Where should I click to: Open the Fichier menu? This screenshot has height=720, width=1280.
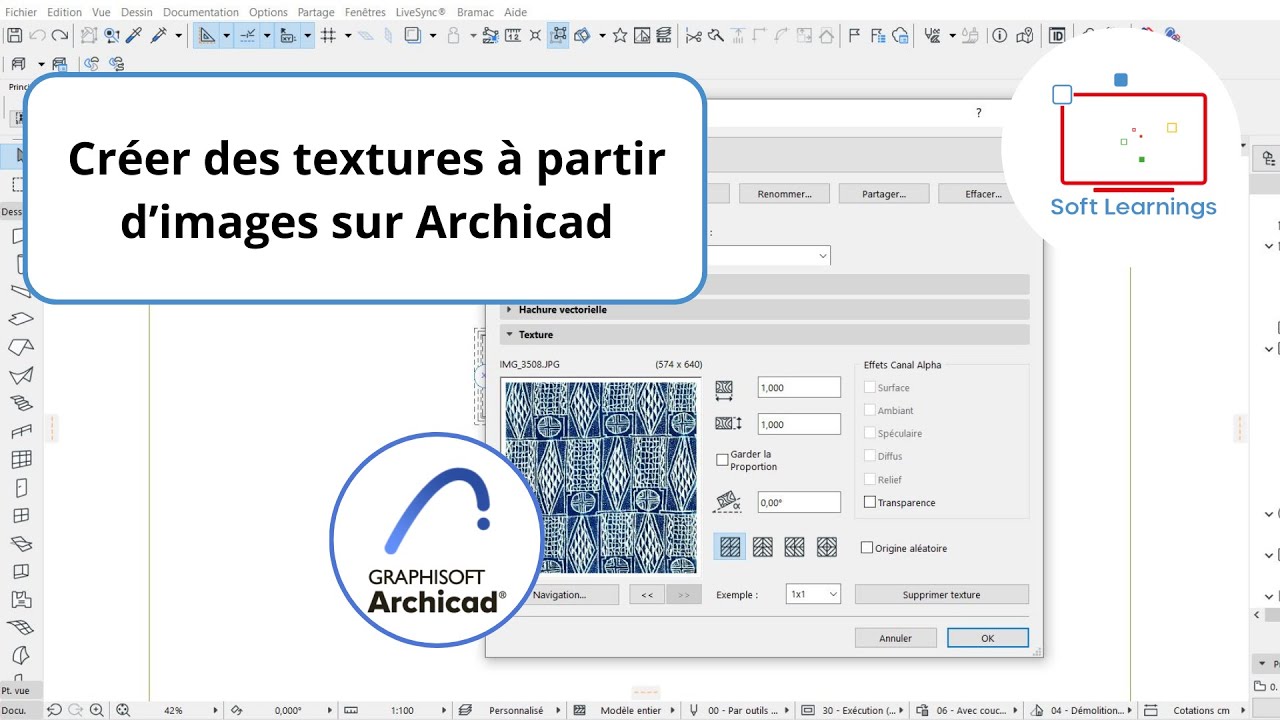click(x=21, y=12)
